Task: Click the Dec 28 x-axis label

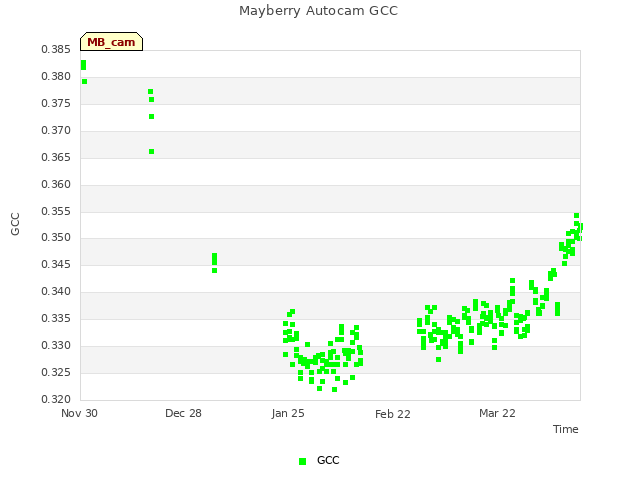Action: coord(183,413)
